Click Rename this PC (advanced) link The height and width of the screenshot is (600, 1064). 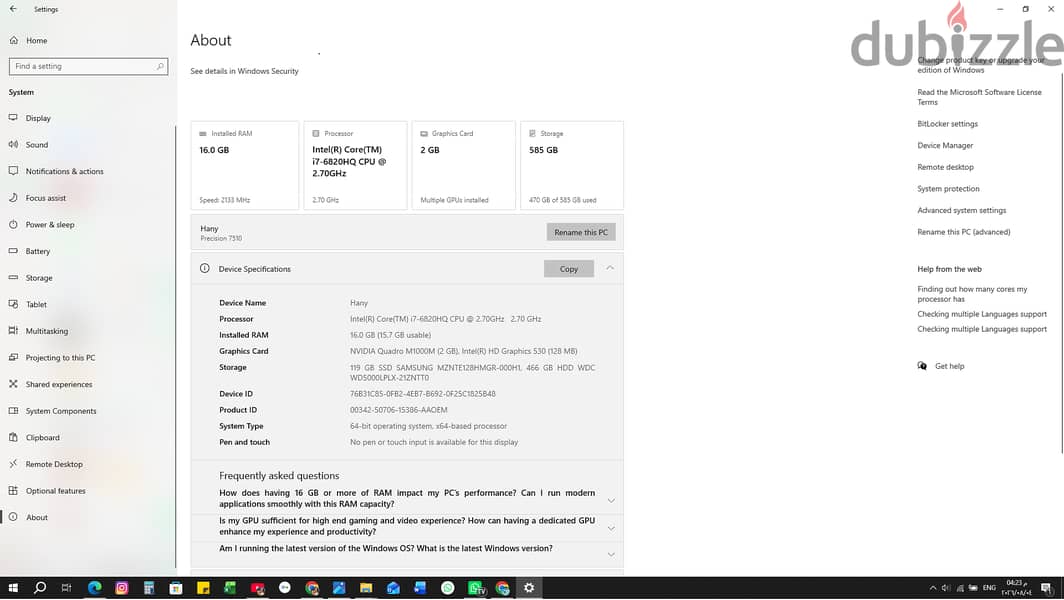(x=964, y=232)
